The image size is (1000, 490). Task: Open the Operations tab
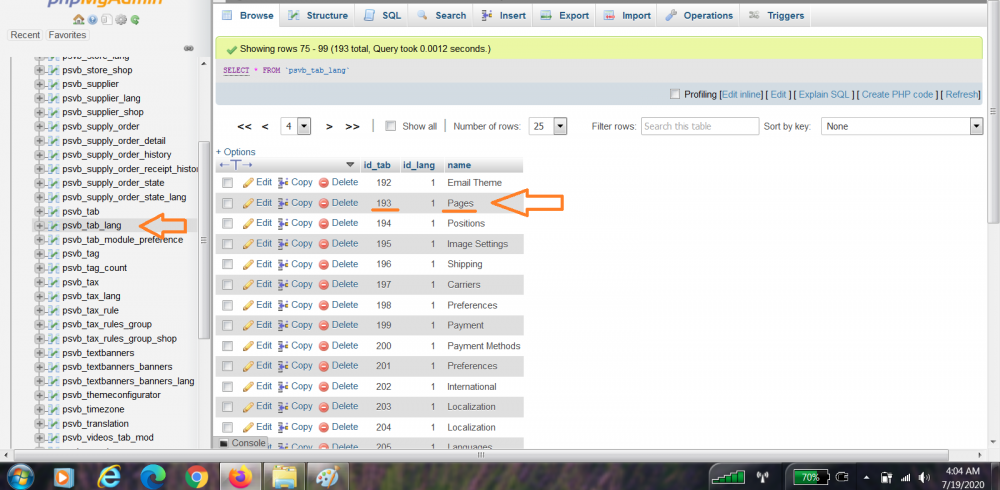[x=698, y=15]
